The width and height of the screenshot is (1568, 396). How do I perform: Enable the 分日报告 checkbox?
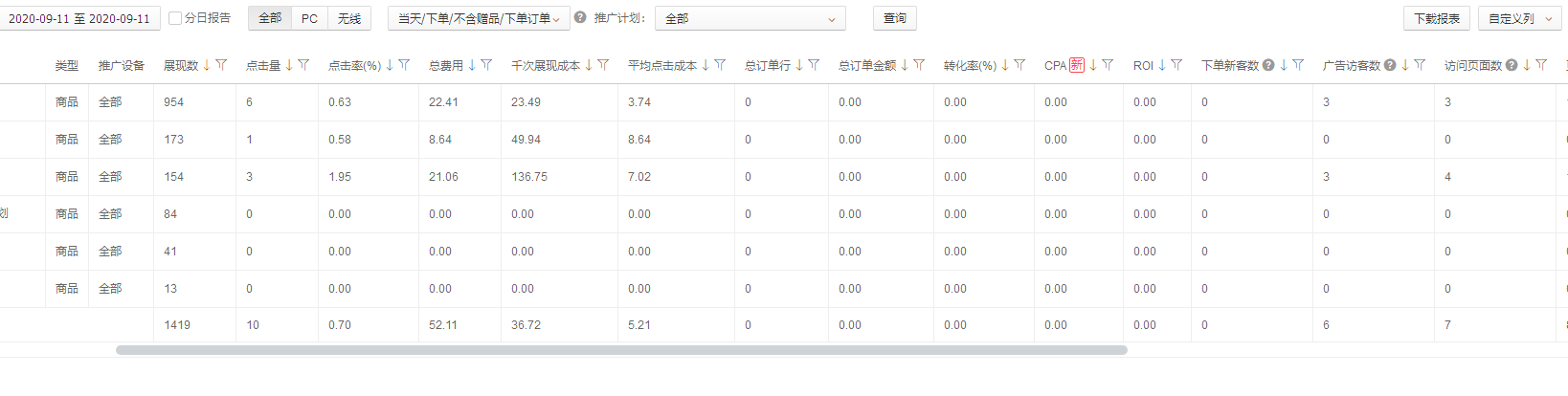coord(175,18)
